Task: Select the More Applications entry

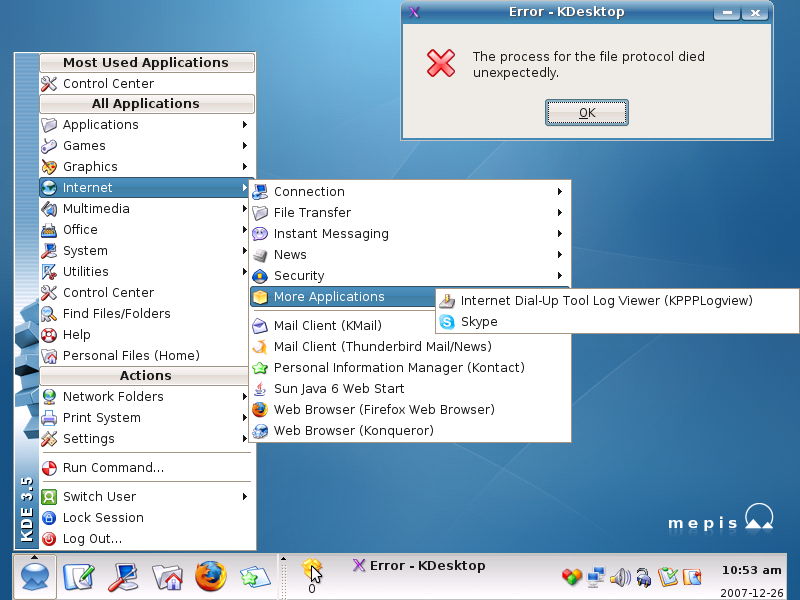Action: click(x=343, y=296)
